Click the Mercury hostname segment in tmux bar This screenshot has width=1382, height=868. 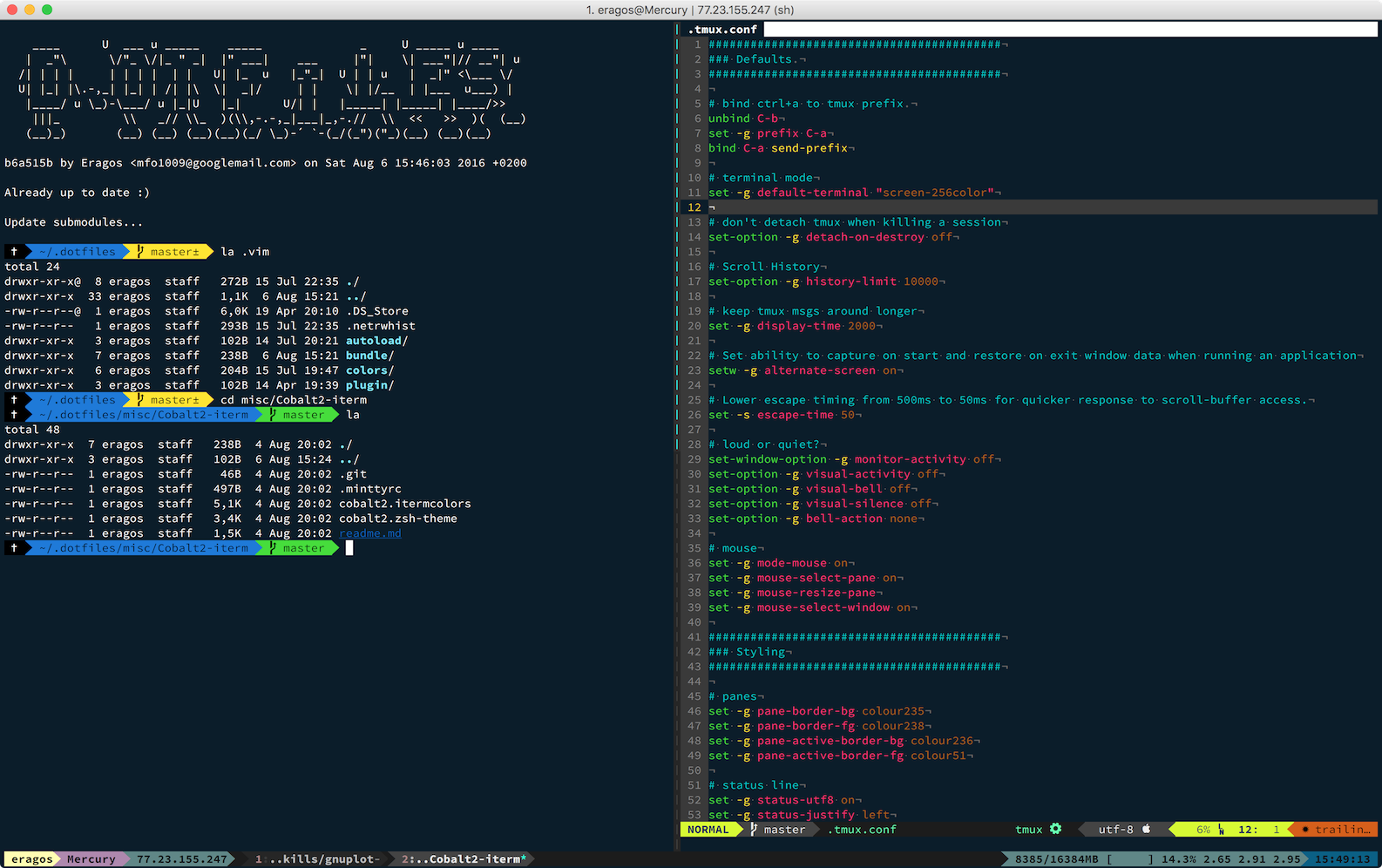[91, 859]
